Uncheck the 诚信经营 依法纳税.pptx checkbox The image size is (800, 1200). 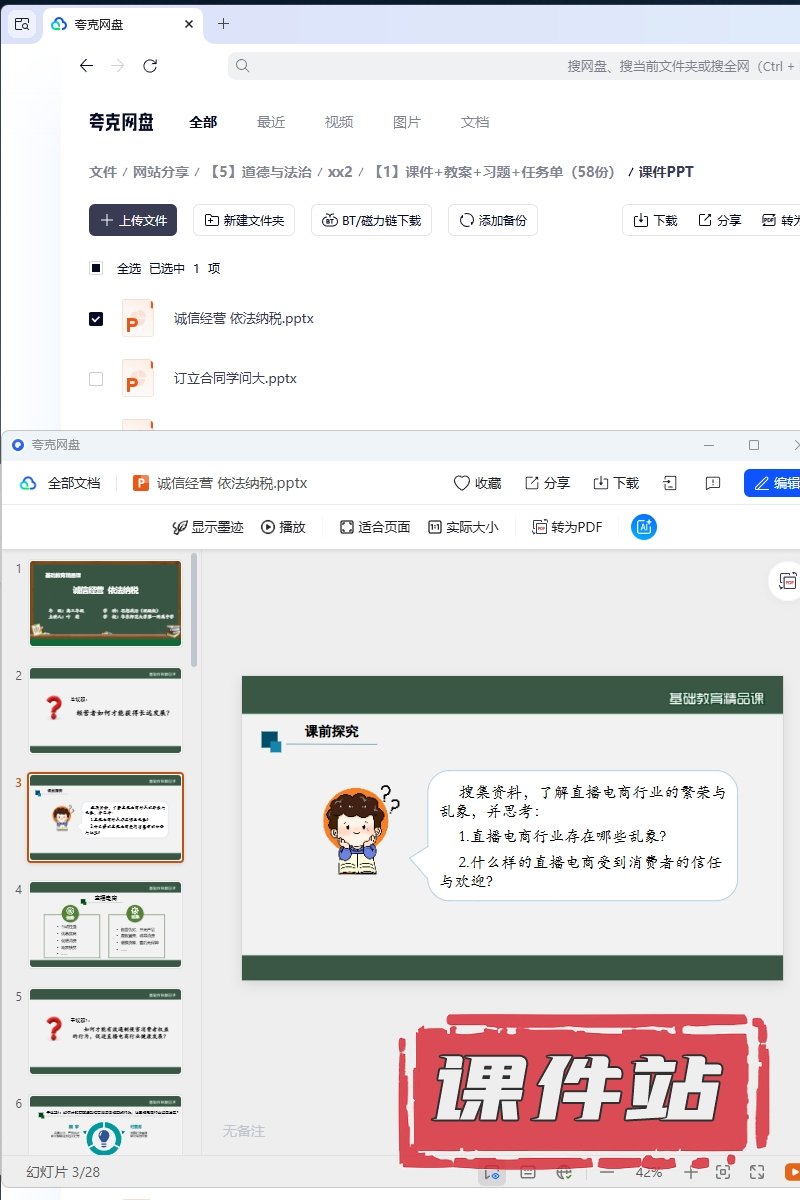click(x=96, y=319)
